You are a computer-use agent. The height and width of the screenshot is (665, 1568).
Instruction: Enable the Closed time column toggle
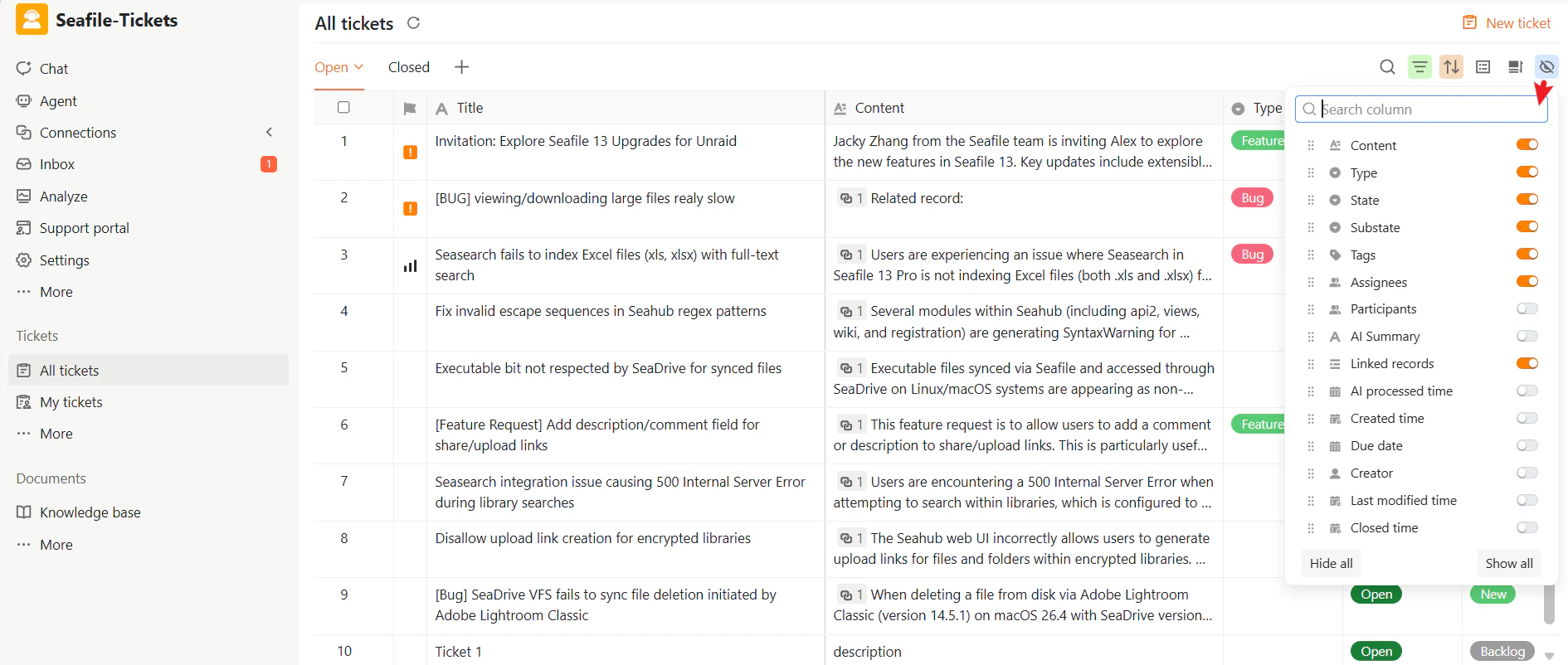click(1527, 527)
